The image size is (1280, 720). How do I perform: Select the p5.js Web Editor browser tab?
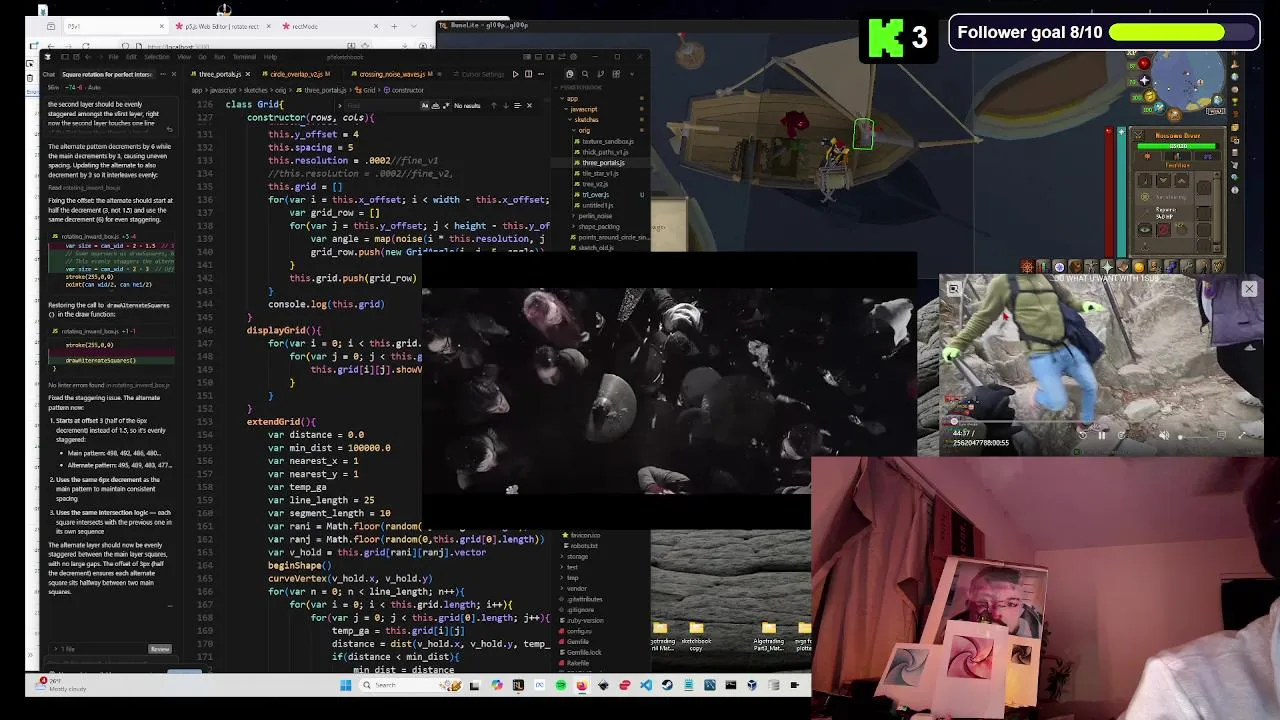click(222, 26)
